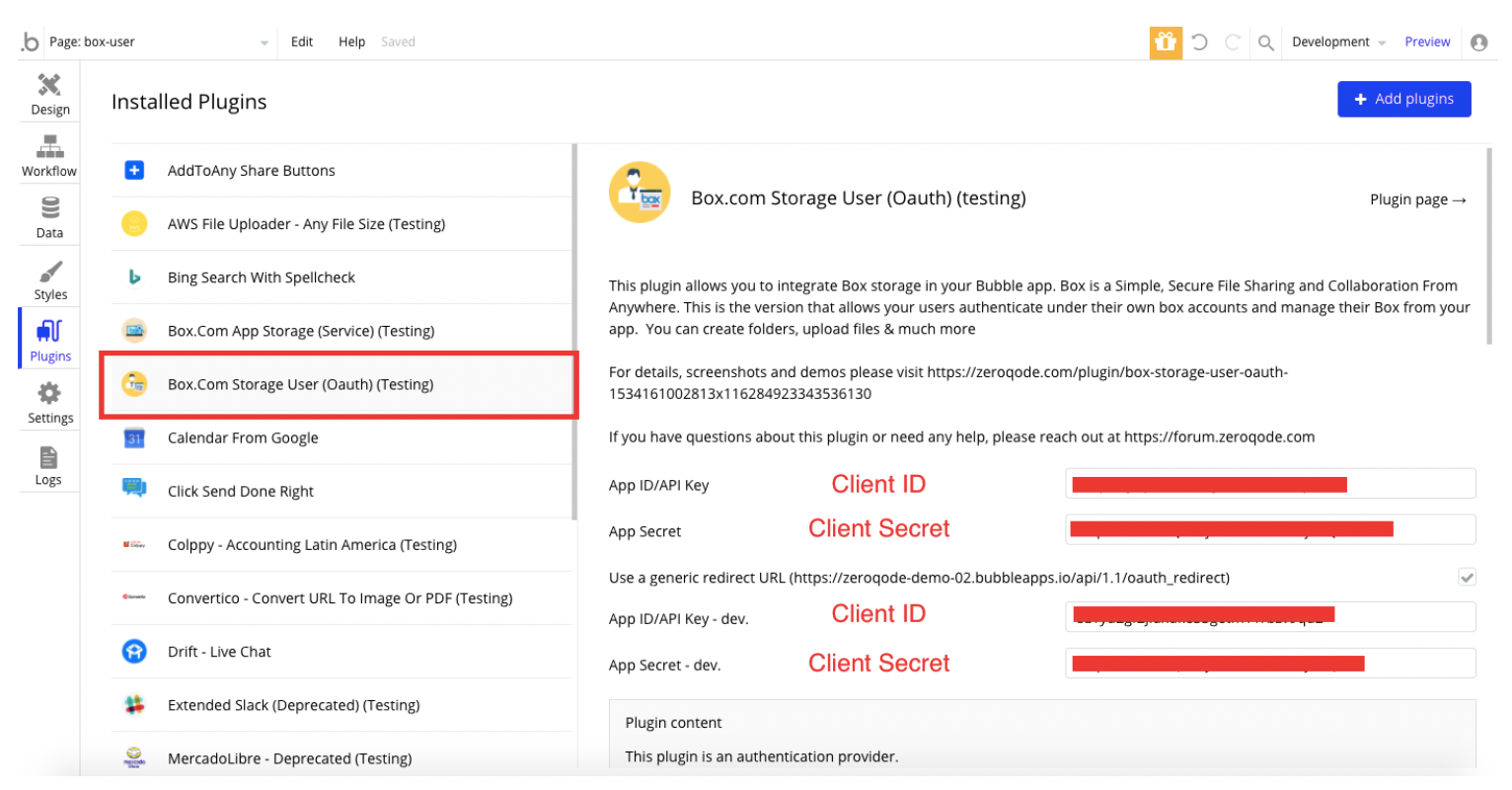Image resolution: width=1512 pixels, height=790 pixels.
Task: Open the Design tab icon
Action: [49, 85]
